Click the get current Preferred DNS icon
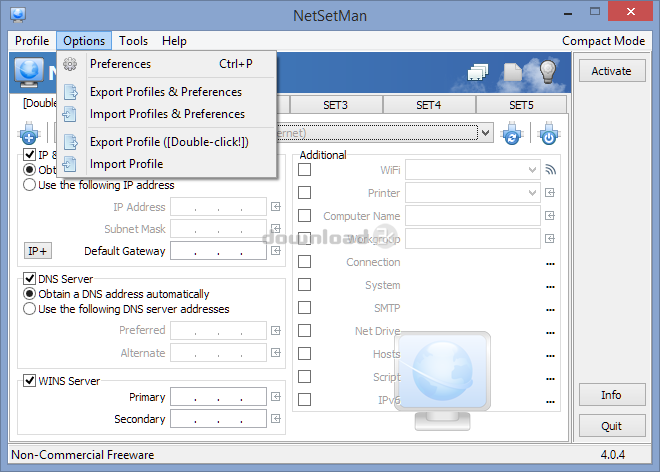 point(276,331)
